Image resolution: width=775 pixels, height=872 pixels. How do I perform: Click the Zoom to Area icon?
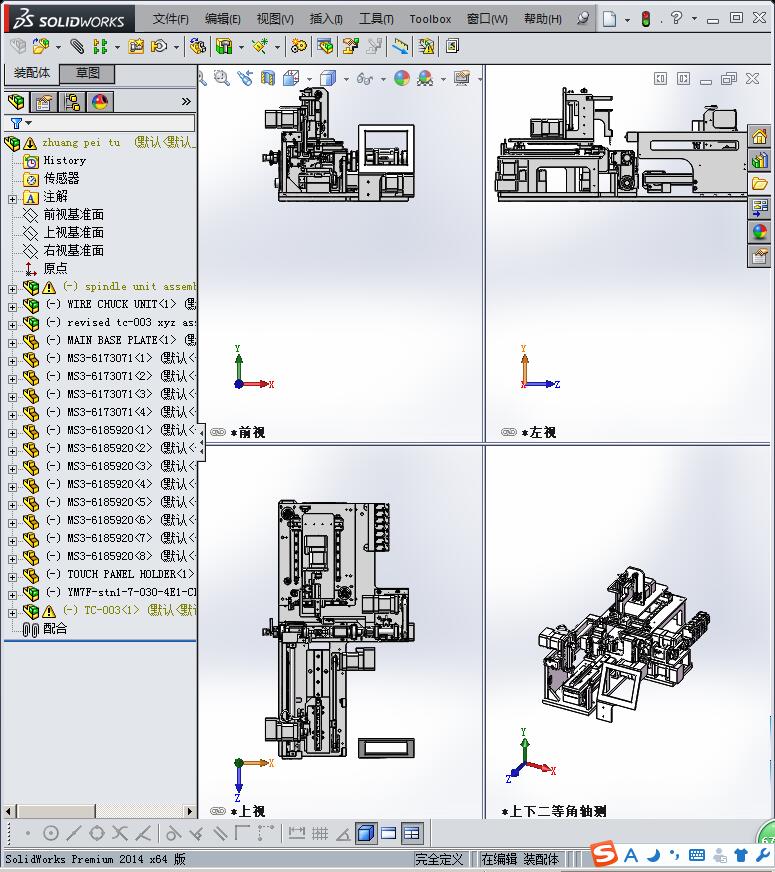click(222, 78)
